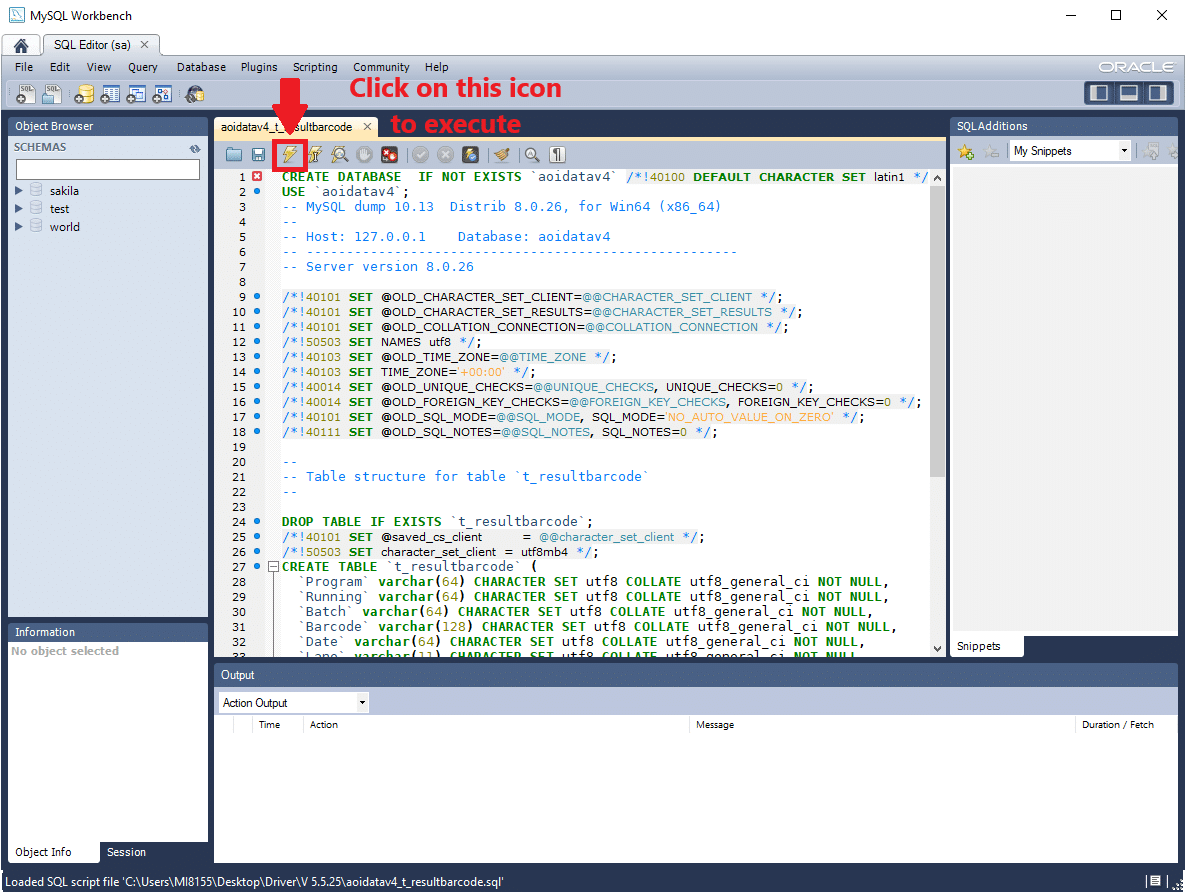The width and height of the screenshot is (1186, 893).
Task: Go to the Home screen tab
Action: 21,45
